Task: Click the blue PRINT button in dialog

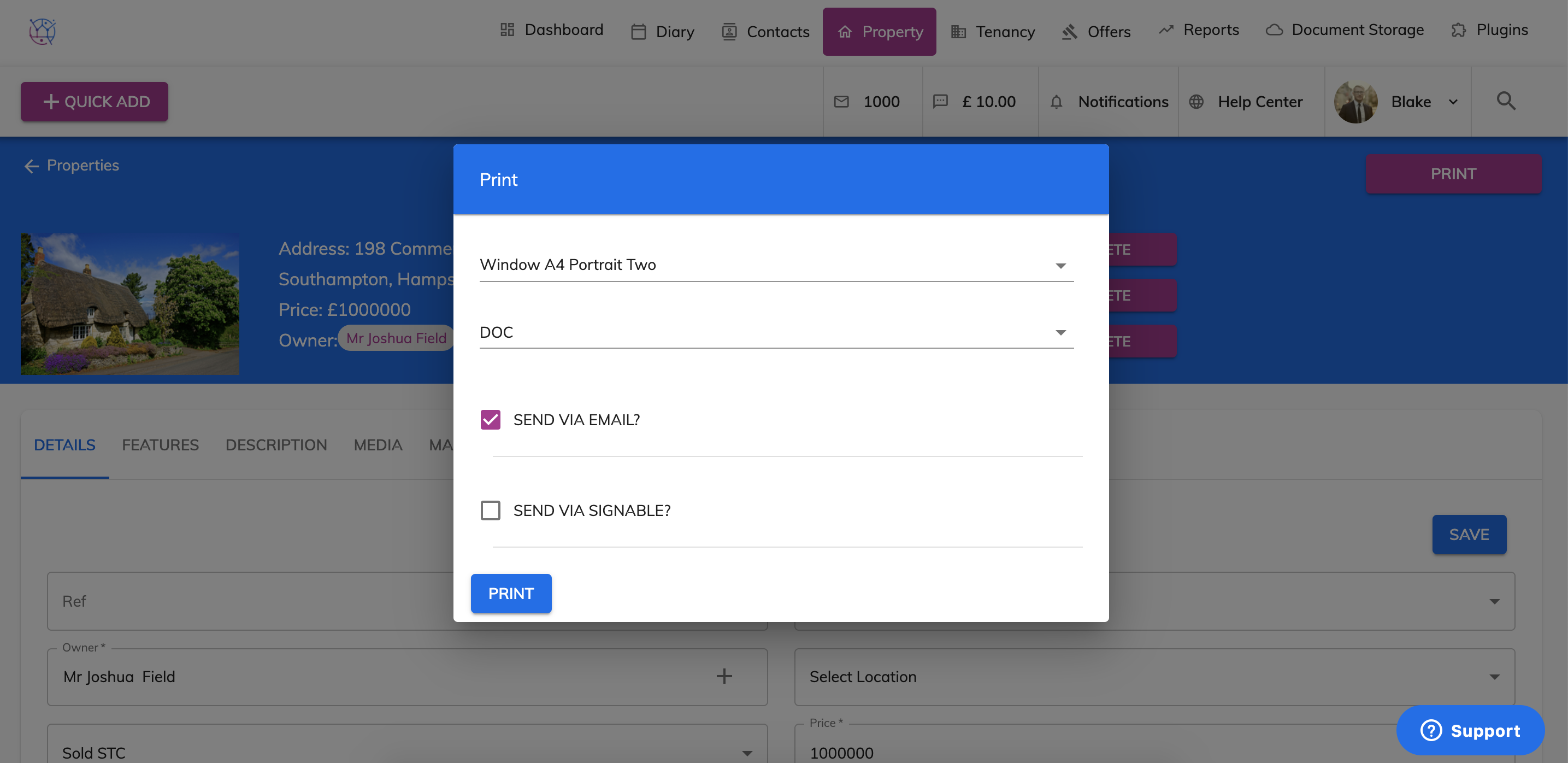Action: 511,593
